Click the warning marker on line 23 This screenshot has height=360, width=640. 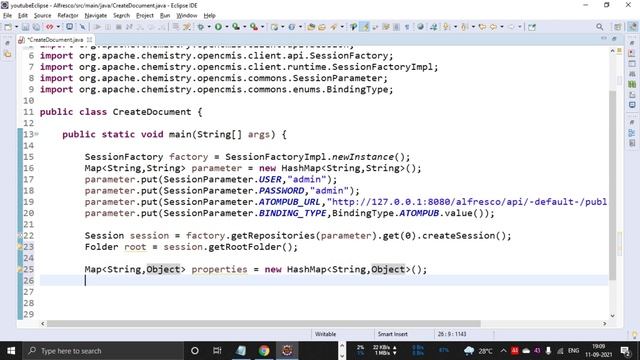point(19,247)
